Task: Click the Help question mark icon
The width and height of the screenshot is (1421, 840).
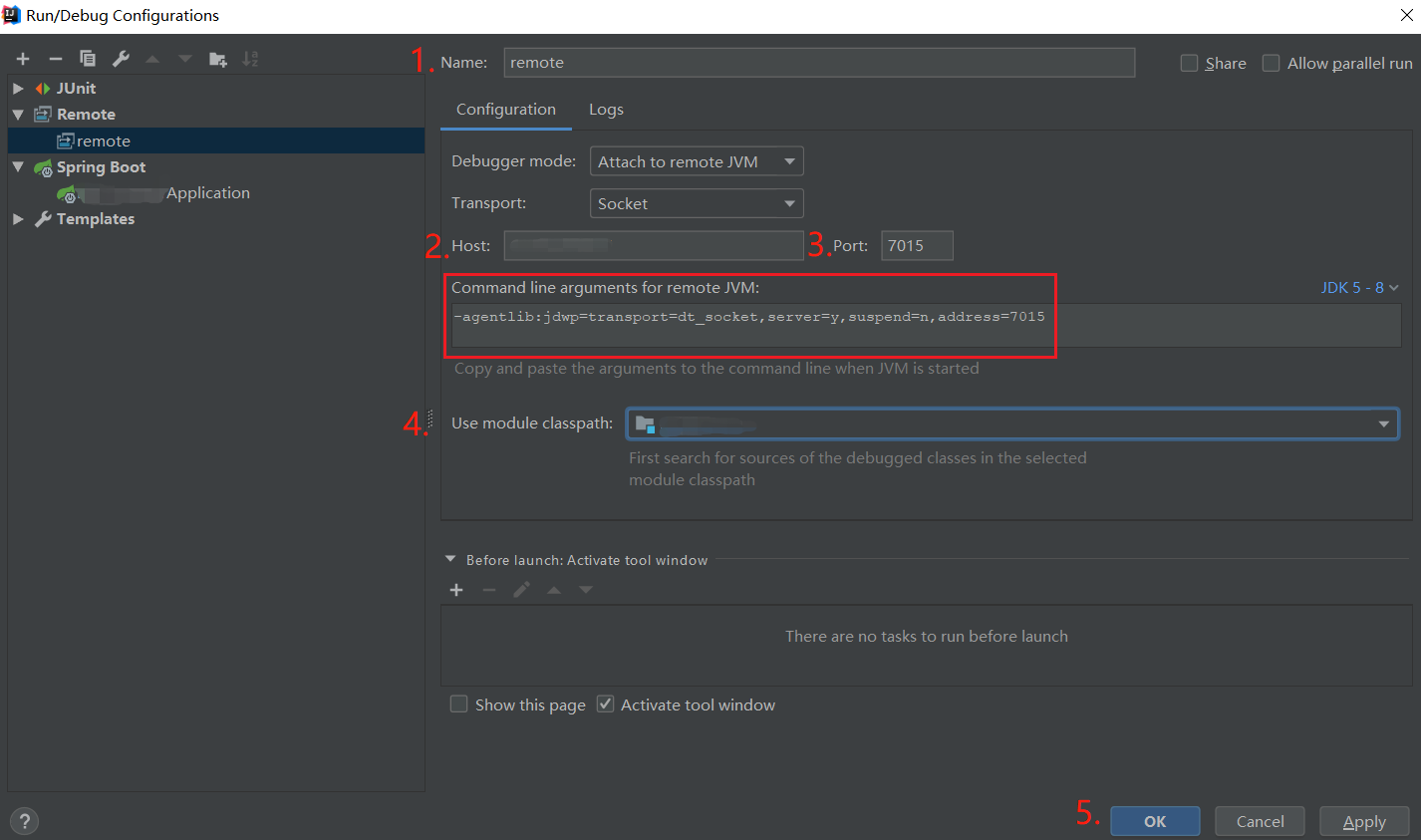Action: tap(24, 821)
